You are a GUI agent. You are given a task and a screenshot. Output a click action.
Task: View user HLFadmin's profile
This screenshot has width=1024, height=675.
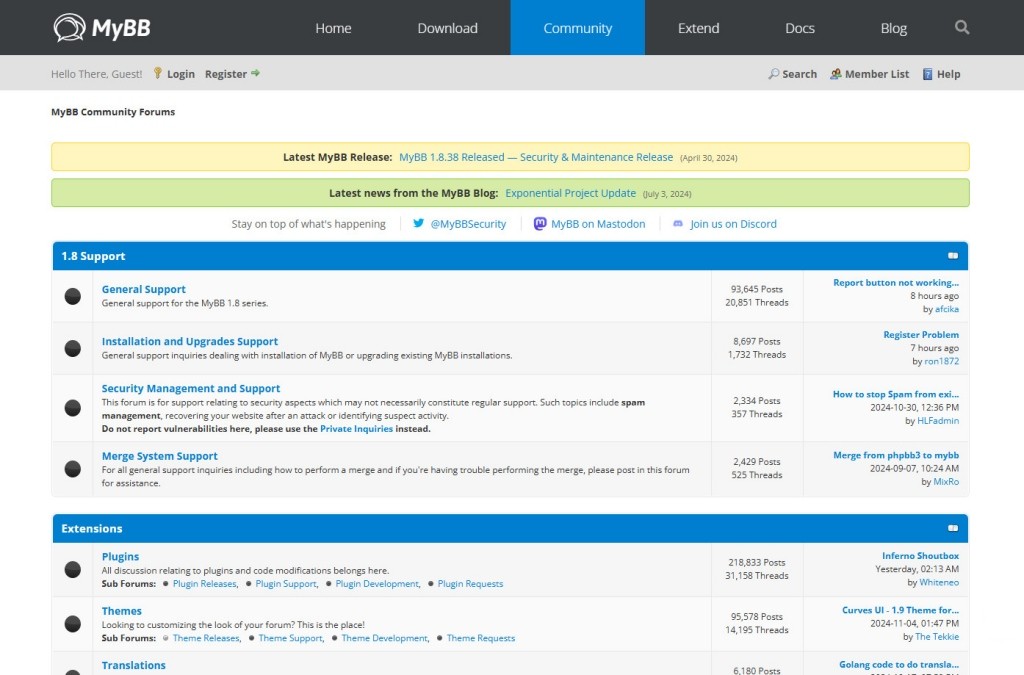(938, 420)
